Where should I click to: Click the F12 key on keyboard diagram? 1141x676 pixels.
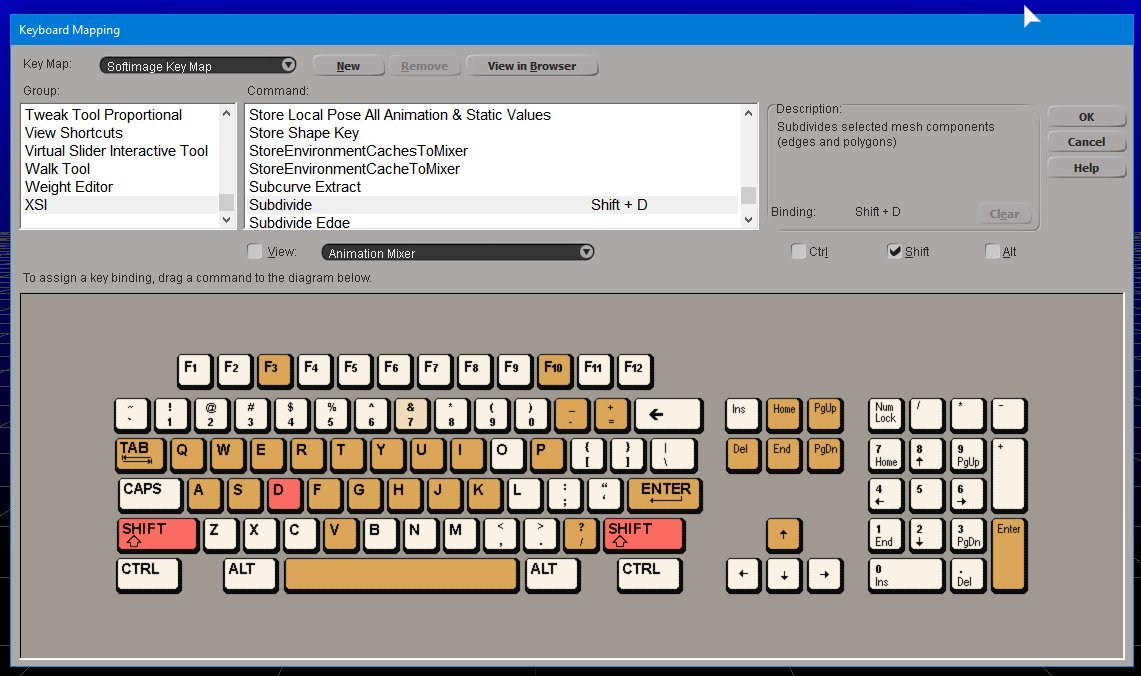pos(635,370)
